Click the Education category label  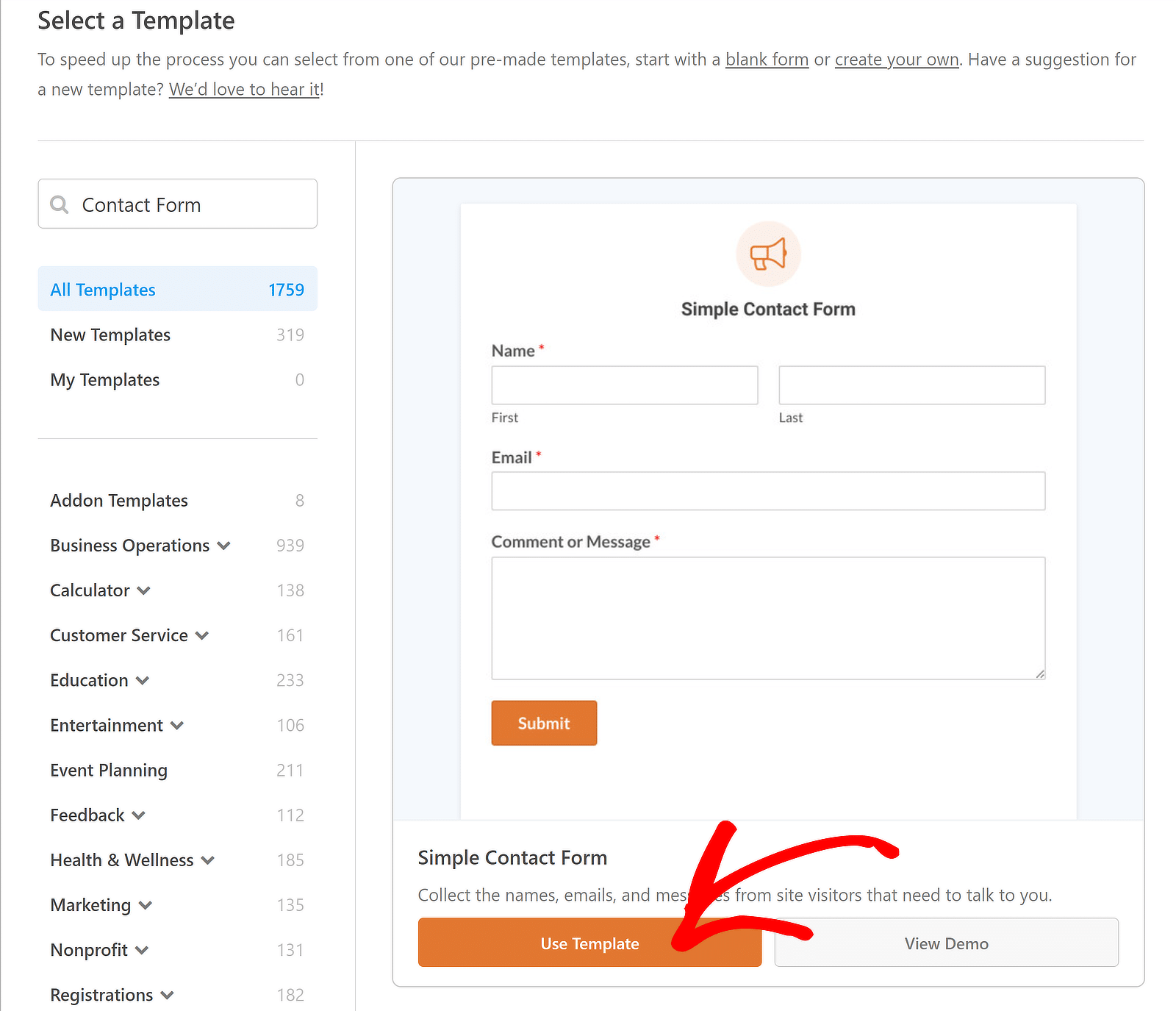[x=89, y=680]
